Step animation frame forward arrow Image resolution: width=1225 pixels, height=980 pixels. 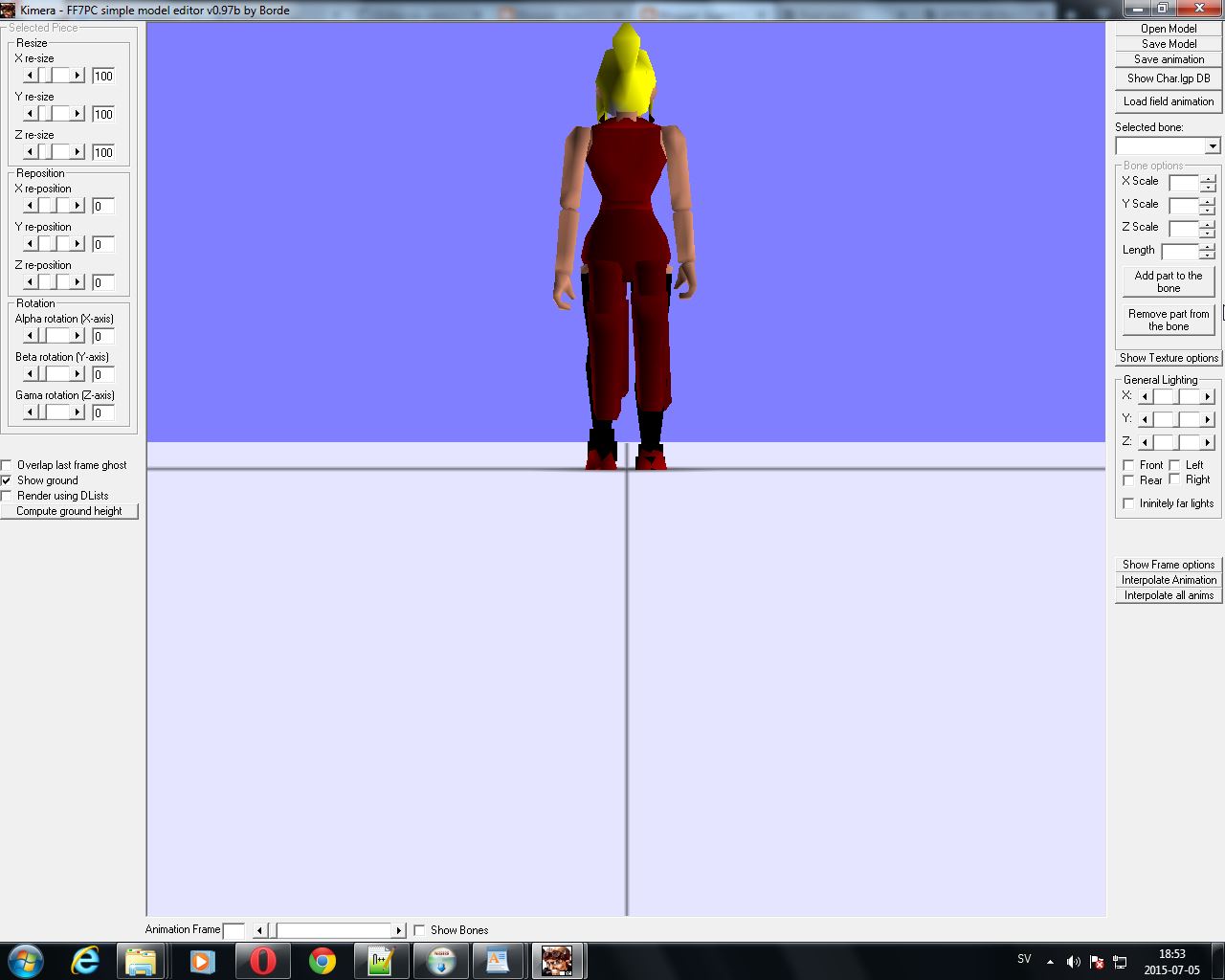(x=399, y=930)
